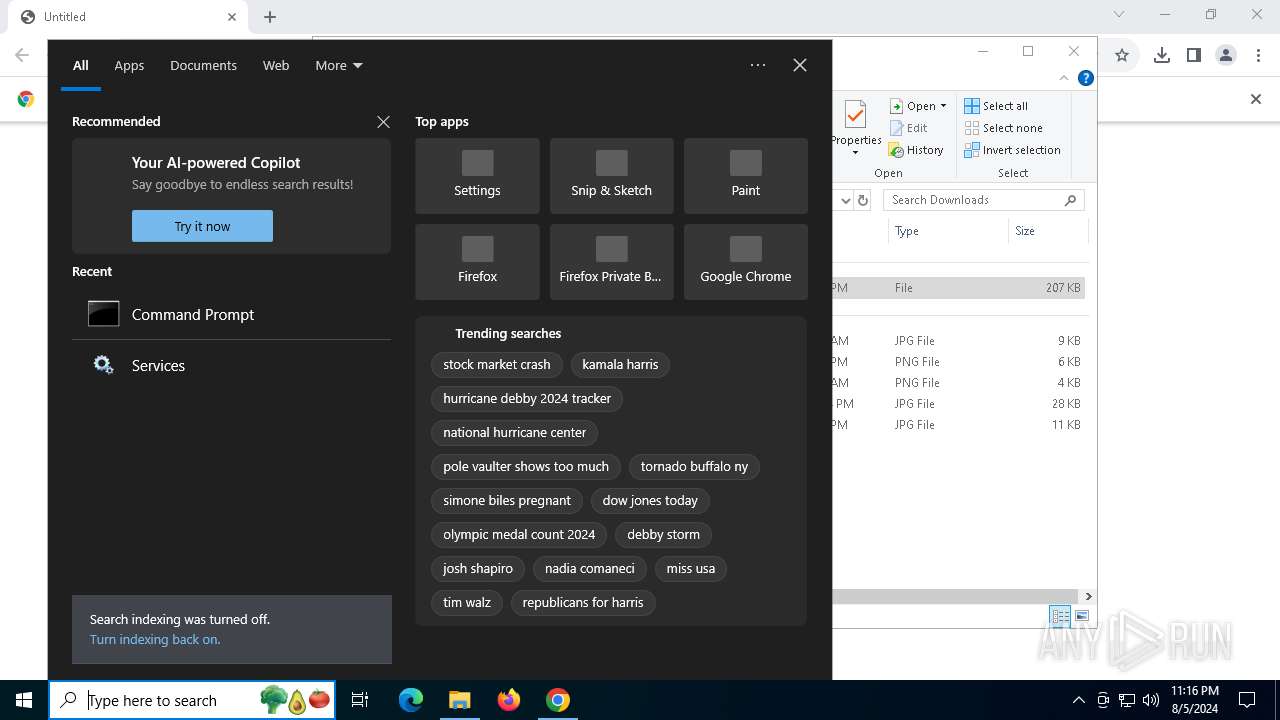This screenshot has height=720, width=1280.
Task: Click Search Downloads field
Action: point(983,200)
